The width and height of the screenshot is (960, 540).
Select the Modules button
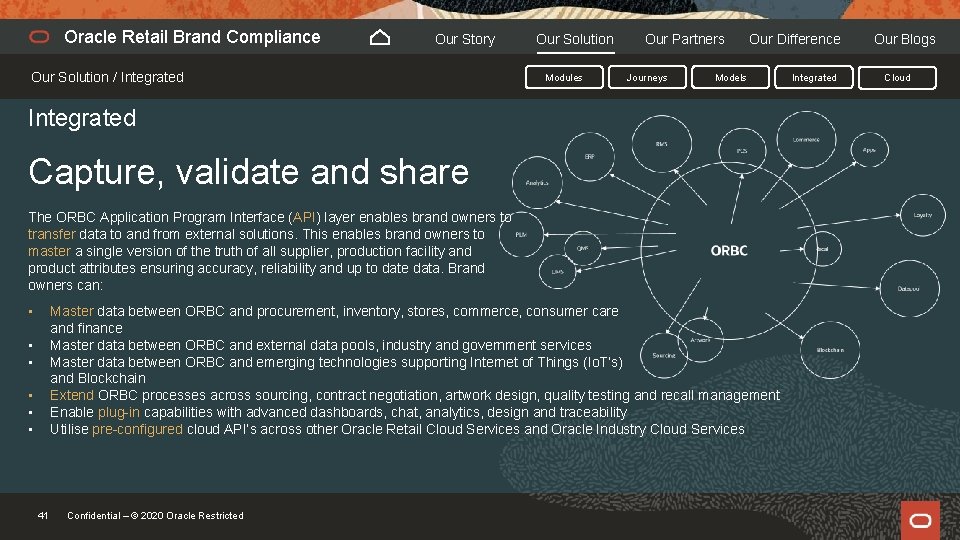564,78
